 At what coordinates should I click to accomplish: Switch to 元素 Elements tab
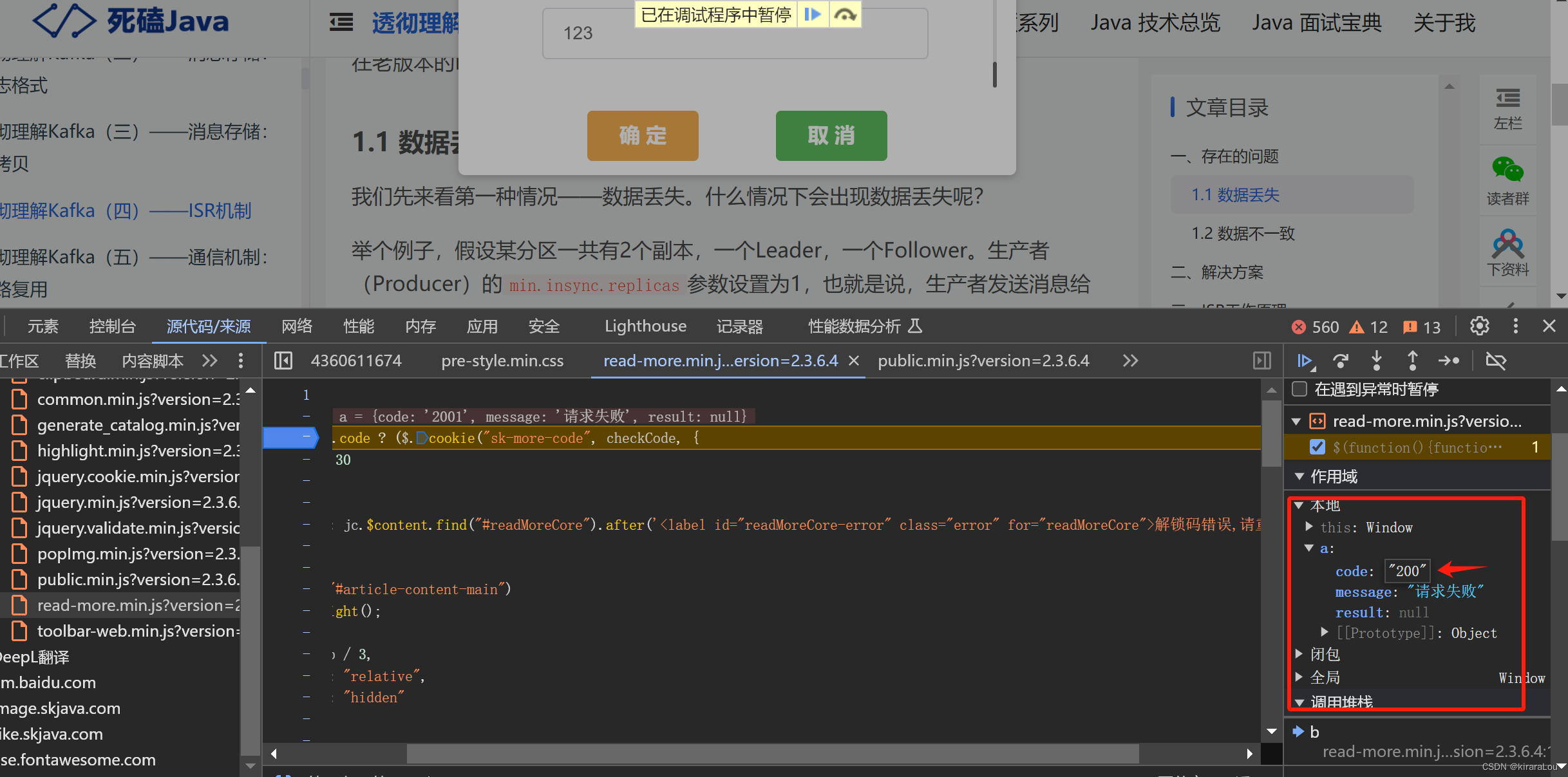click(43, 326)
